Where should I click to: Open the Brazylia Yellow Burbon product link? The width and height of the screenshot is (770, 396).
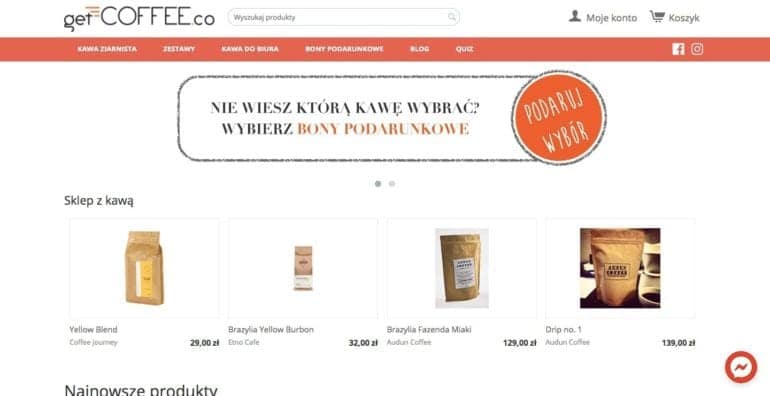tap(271, 330)
